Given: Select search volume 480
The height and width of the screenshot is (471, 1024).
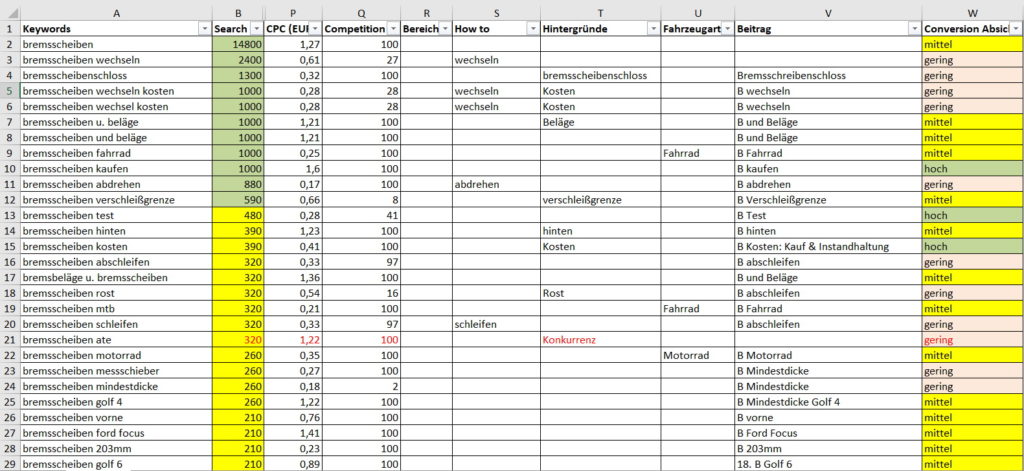Looking at the screenshot, I should pos(238,215).
